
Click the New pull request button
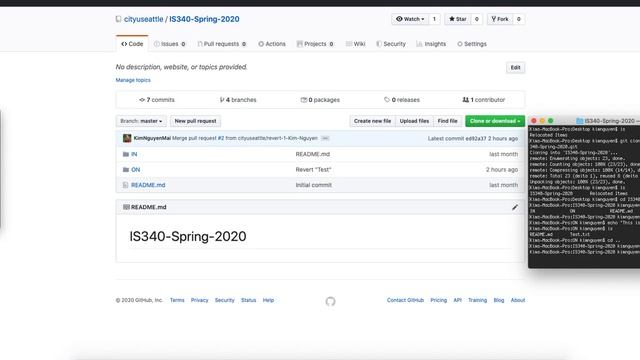point(196,121)
